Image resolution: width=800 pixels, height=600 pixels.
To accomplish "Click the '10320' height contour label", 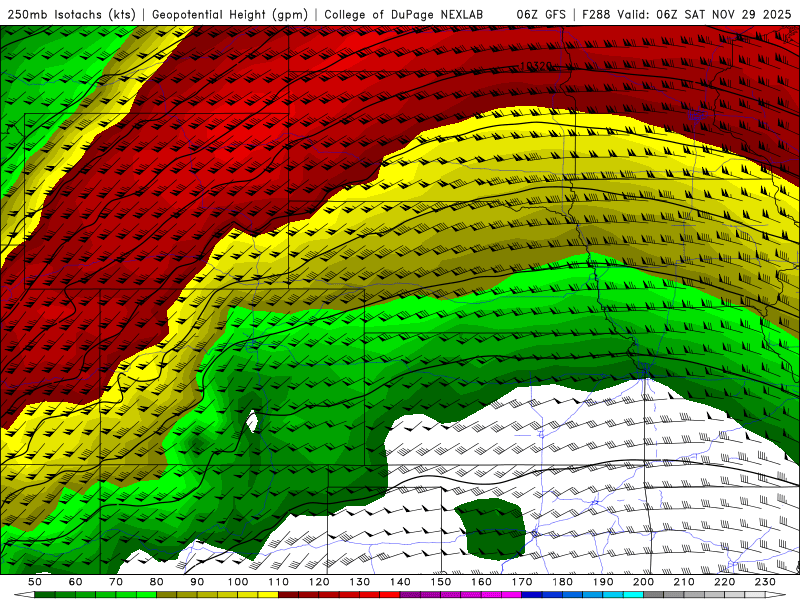I will point(536,66).
